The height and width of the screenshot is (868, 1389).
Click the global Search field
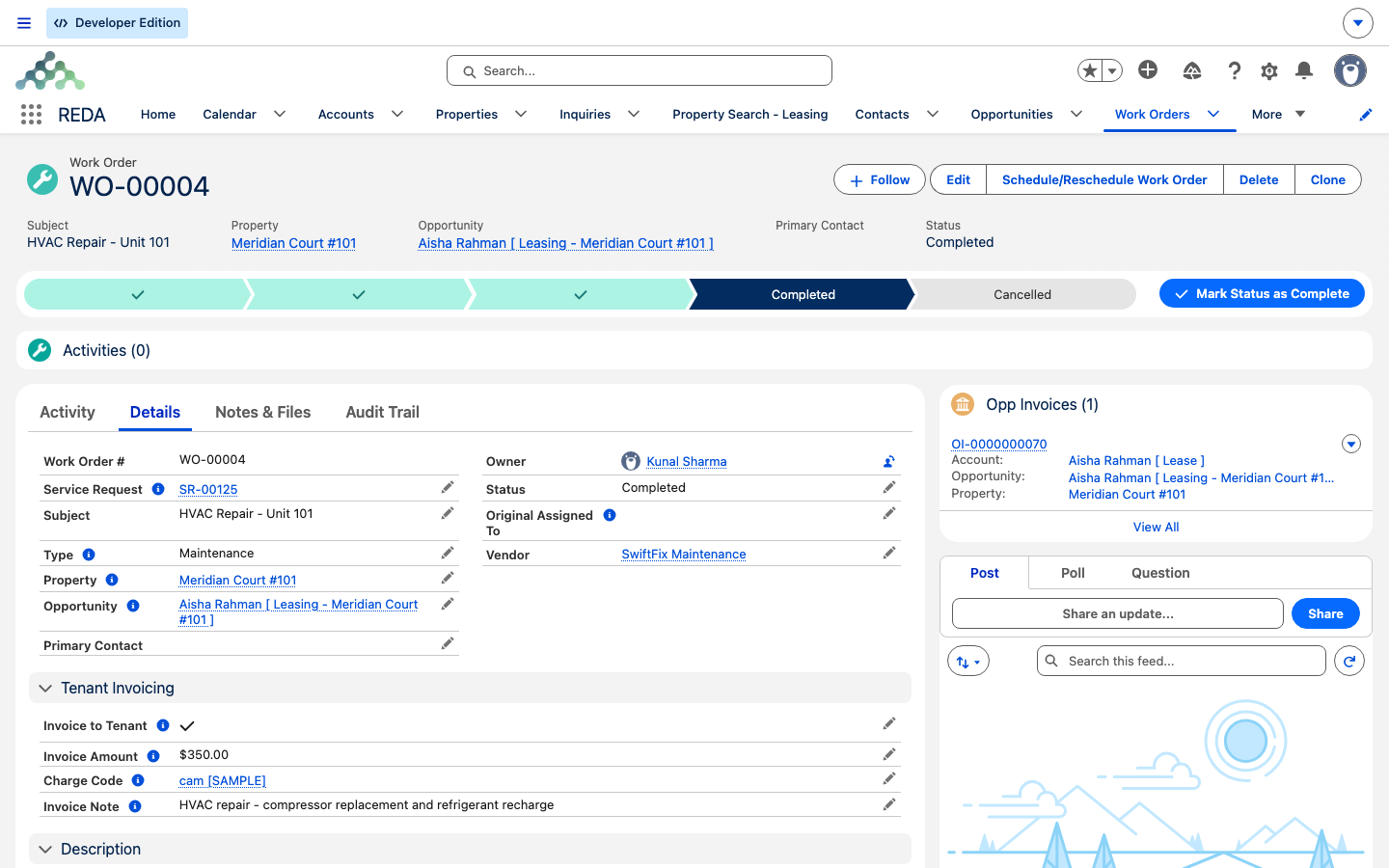(640, 71)
